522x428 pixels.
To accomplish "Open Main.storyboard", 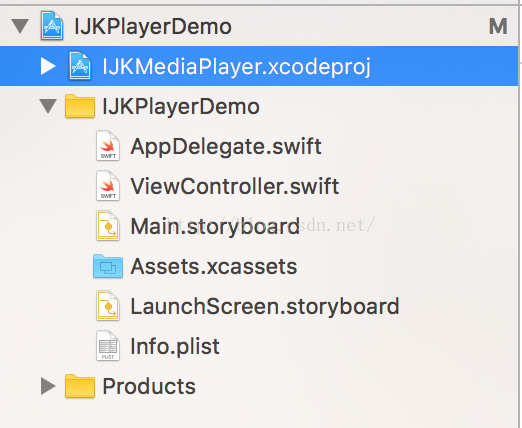I will click(215, 227).
